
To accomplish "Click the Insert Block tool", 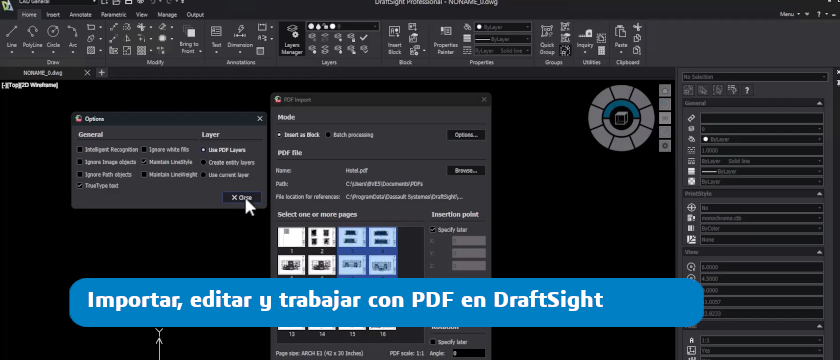I will coord(395,39).
